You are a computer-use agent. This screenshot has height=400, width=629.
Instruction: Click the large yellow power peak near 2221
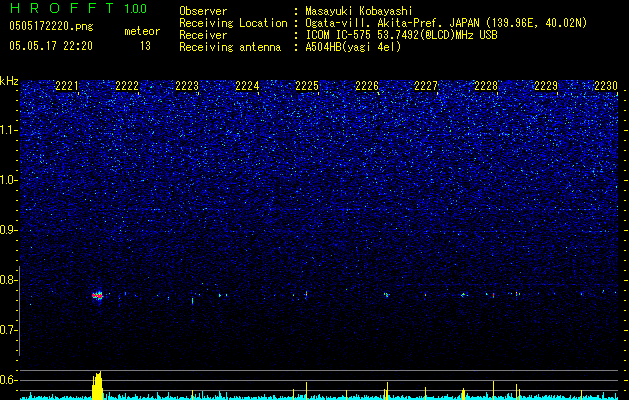[x=97, y=385]
